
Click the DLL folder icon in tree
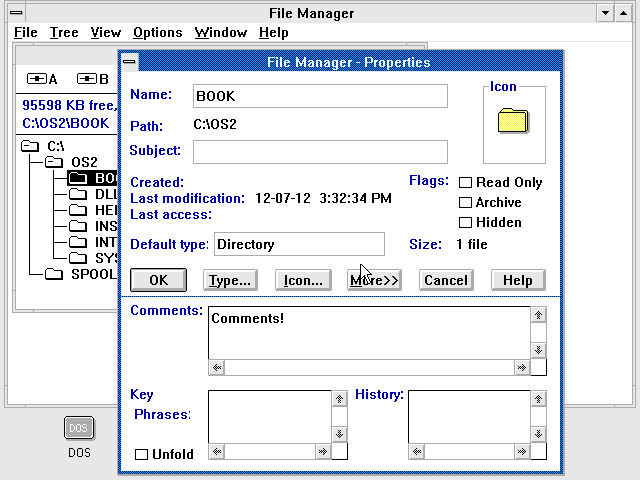click(x=78, y=194)
